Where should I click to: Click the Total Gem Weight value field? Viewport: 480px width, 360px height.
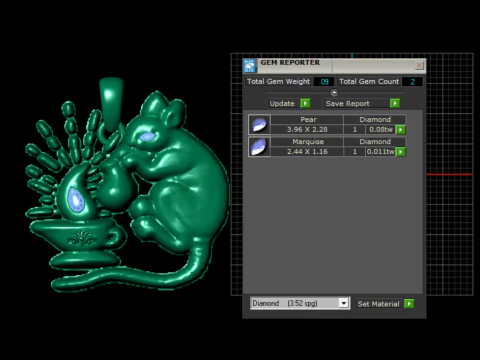324,82
